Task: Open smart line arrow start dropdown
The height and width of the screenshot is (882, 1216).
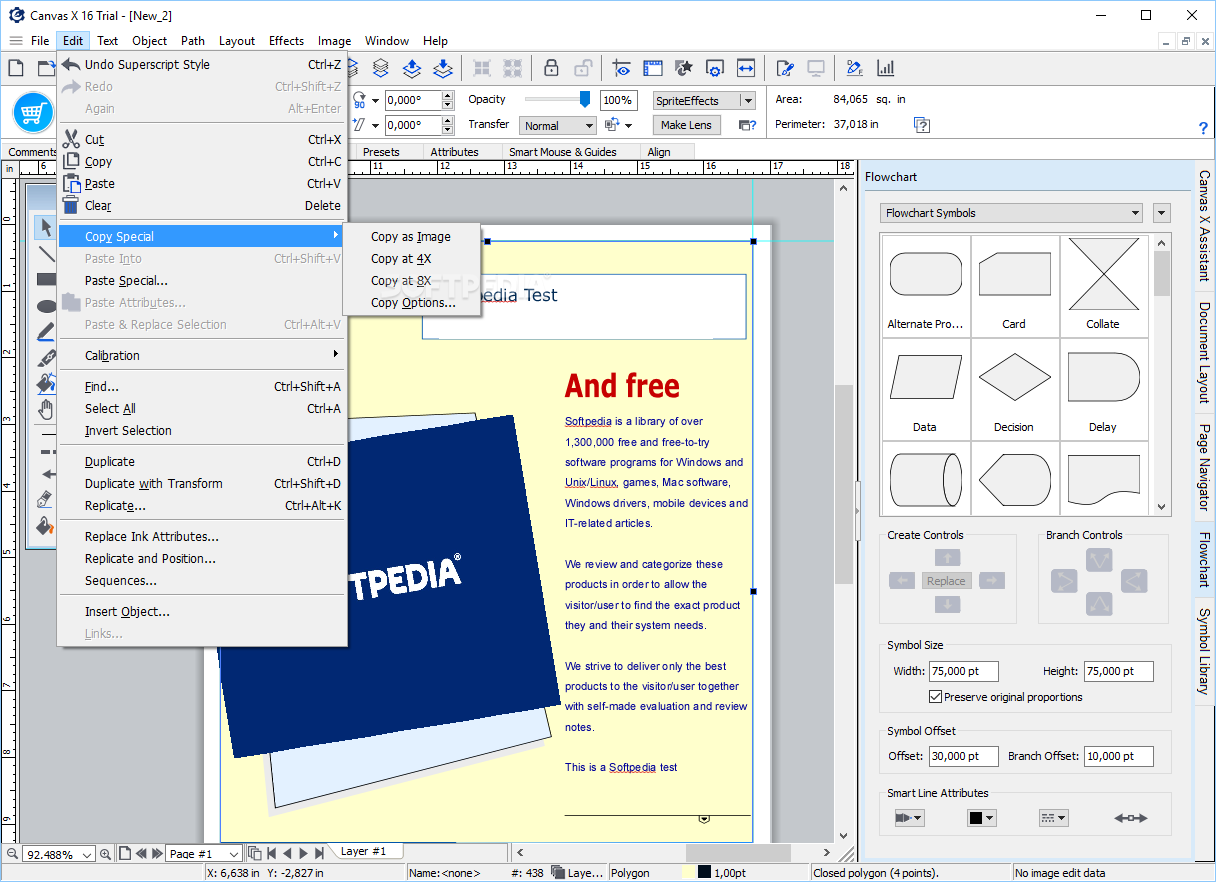Action: click(x=909, y=818)
